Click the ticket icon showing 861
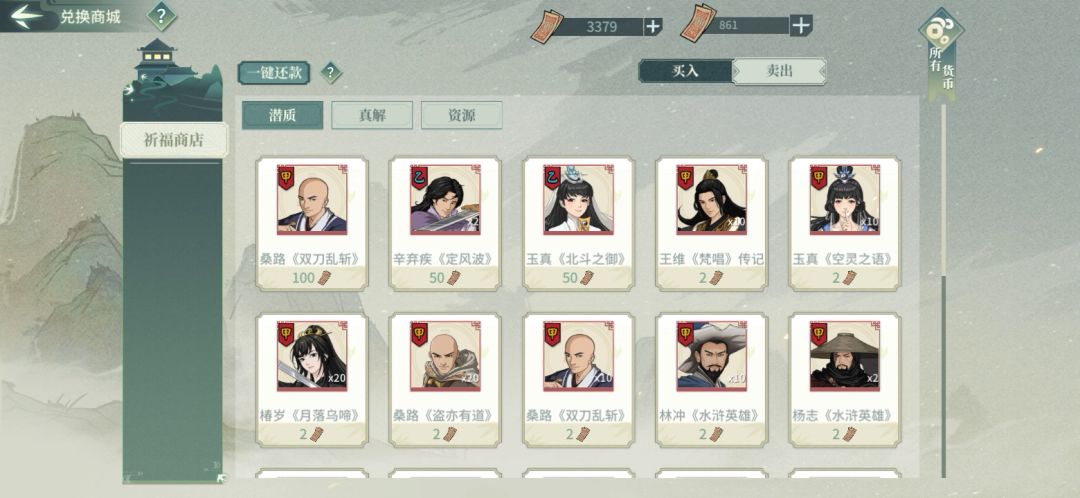This screenshot has height=498, width=1080. point(698,23)
